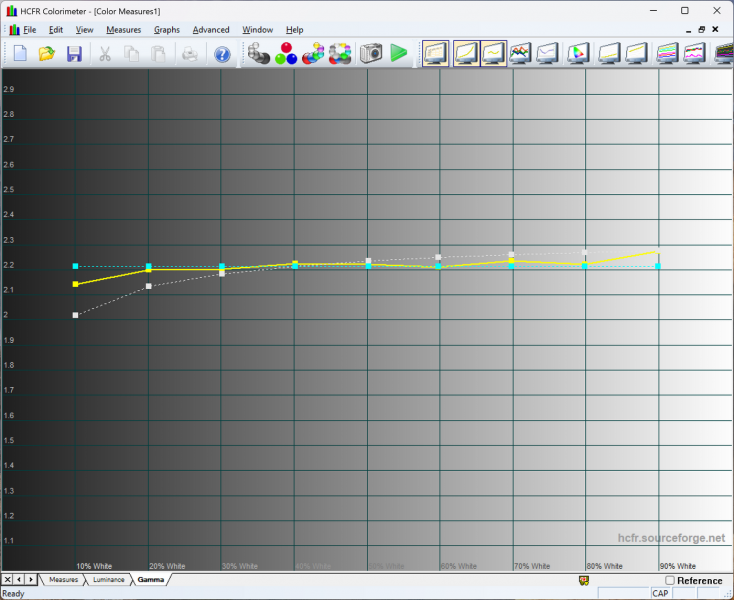The image size is (734, 600).
Task: Click the blue Help question mark icon
Action: click(222, 54)
